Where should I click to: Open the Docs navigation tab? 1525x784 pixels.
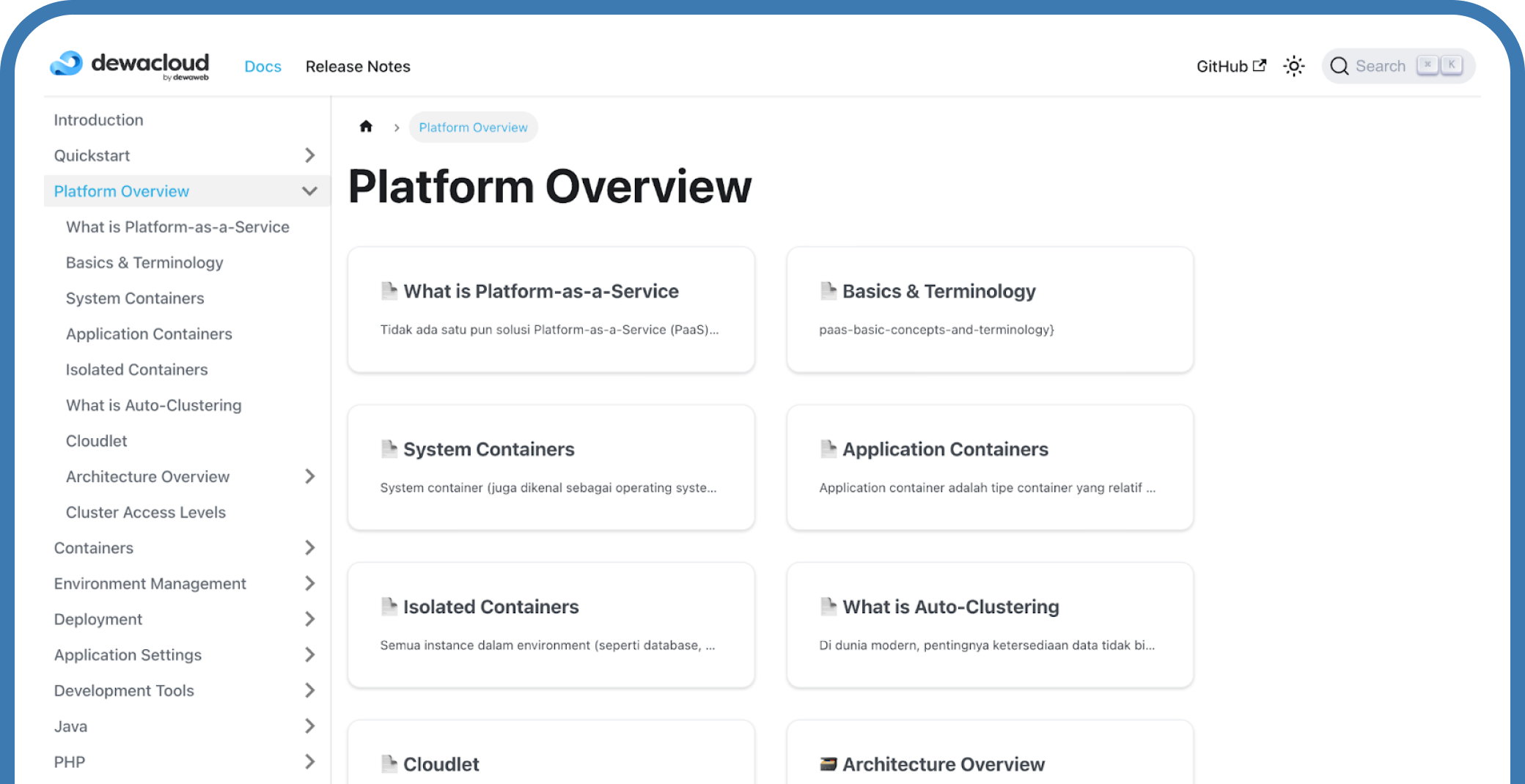tap(262, 67)
